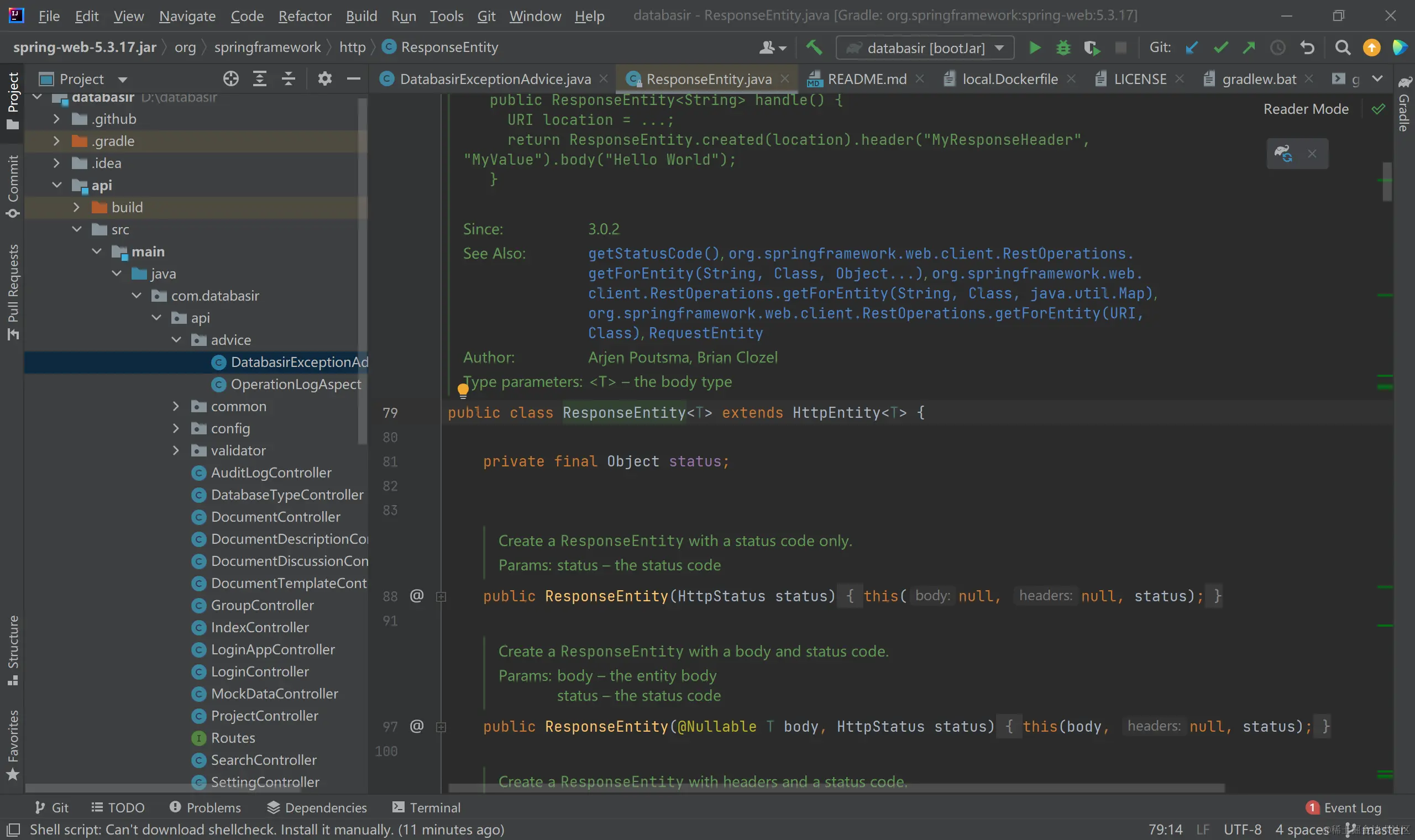This screenshot has width=1415, height=840.
Task: Switch to README.md editor tab
Action: (x=866, y=78)
